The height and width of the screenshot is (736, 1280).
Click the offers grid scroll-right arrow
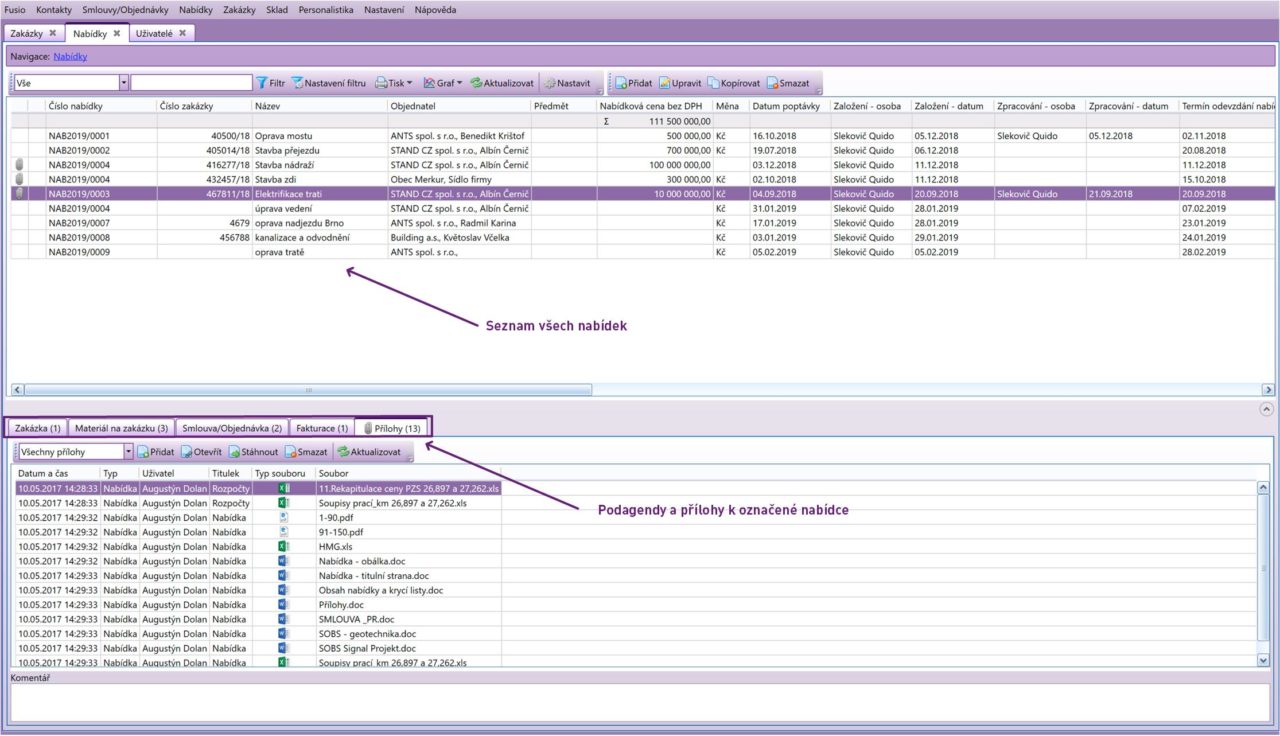1268,390
